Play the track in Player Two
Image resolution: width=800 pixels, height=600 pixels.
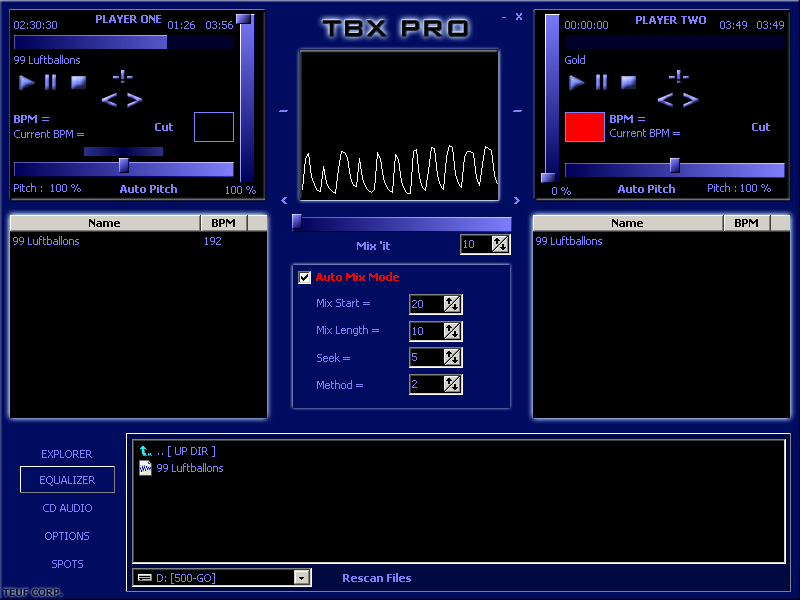coord(576,82)
